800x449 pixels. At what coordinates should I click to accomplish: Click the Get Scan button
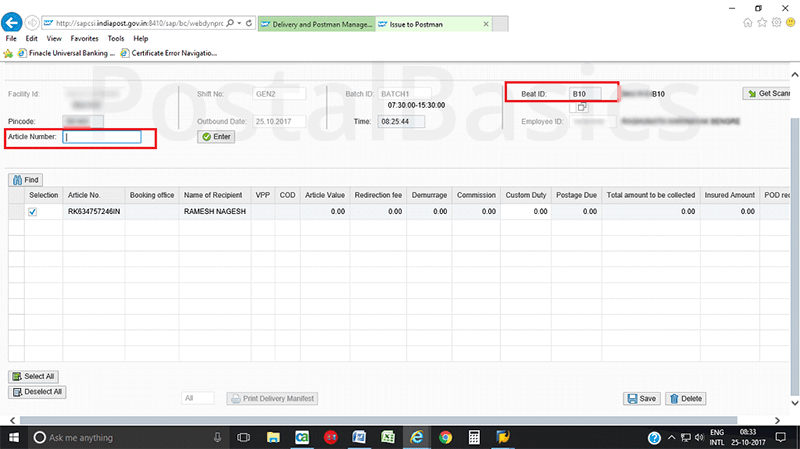pyautogui.click(x=769, y=93)
